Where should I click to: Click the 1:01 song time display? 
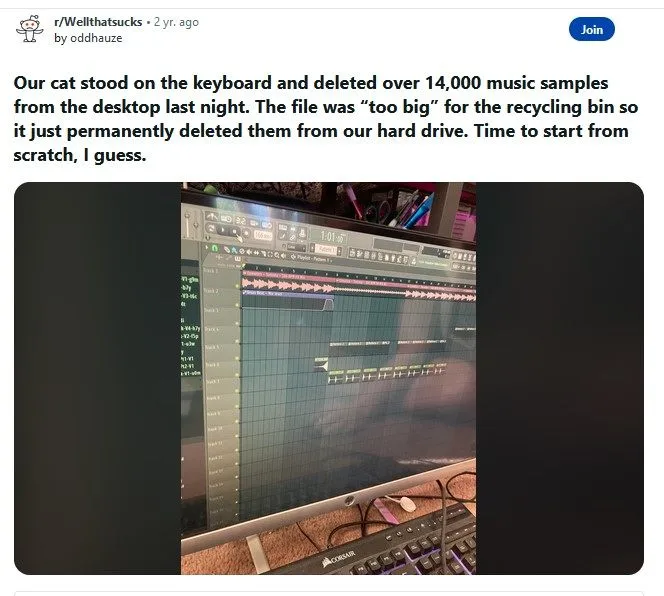(x=332, y=236)
